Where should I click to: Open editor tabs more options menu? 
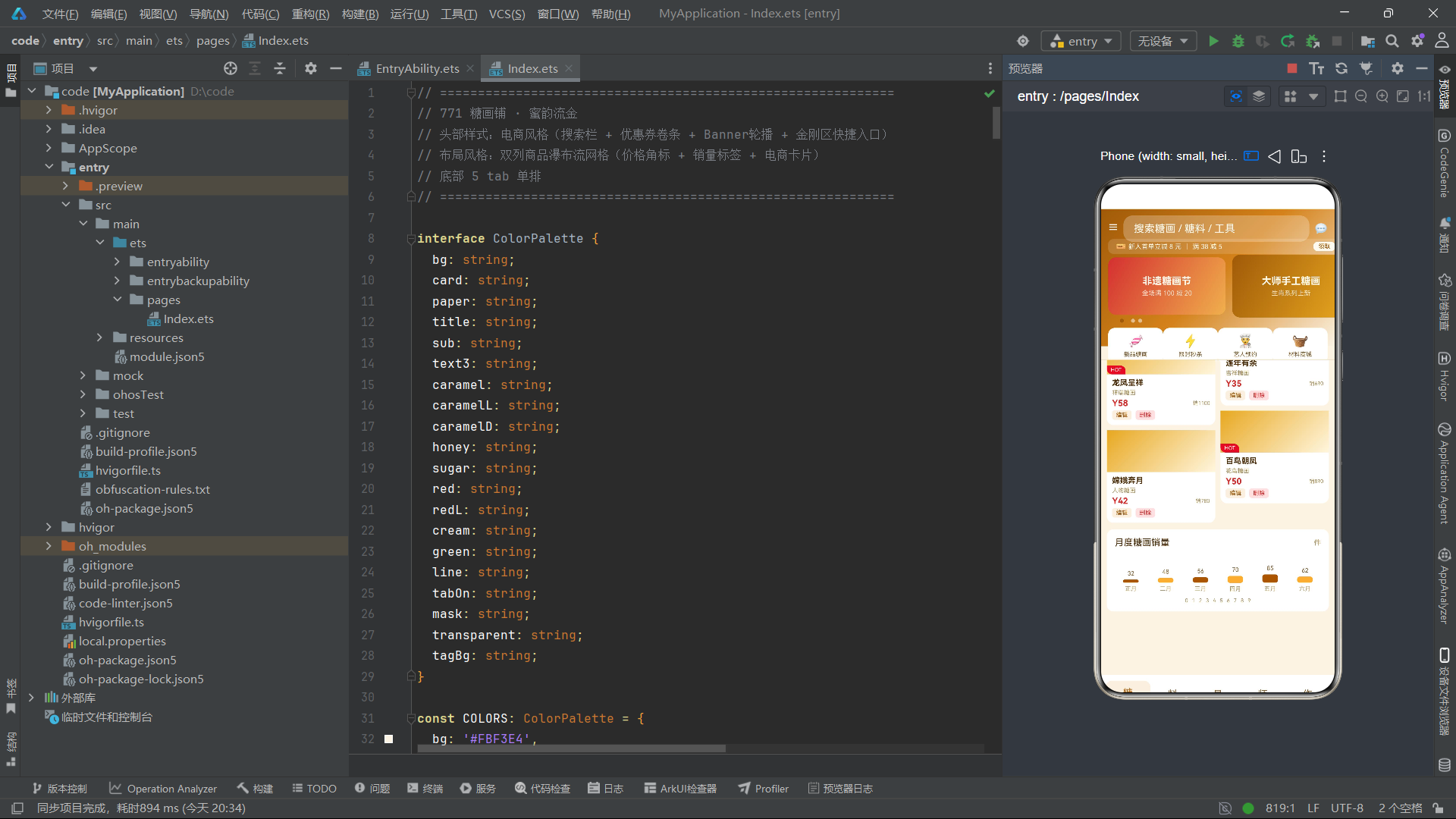pyautogui.click(x=990, y=68)
